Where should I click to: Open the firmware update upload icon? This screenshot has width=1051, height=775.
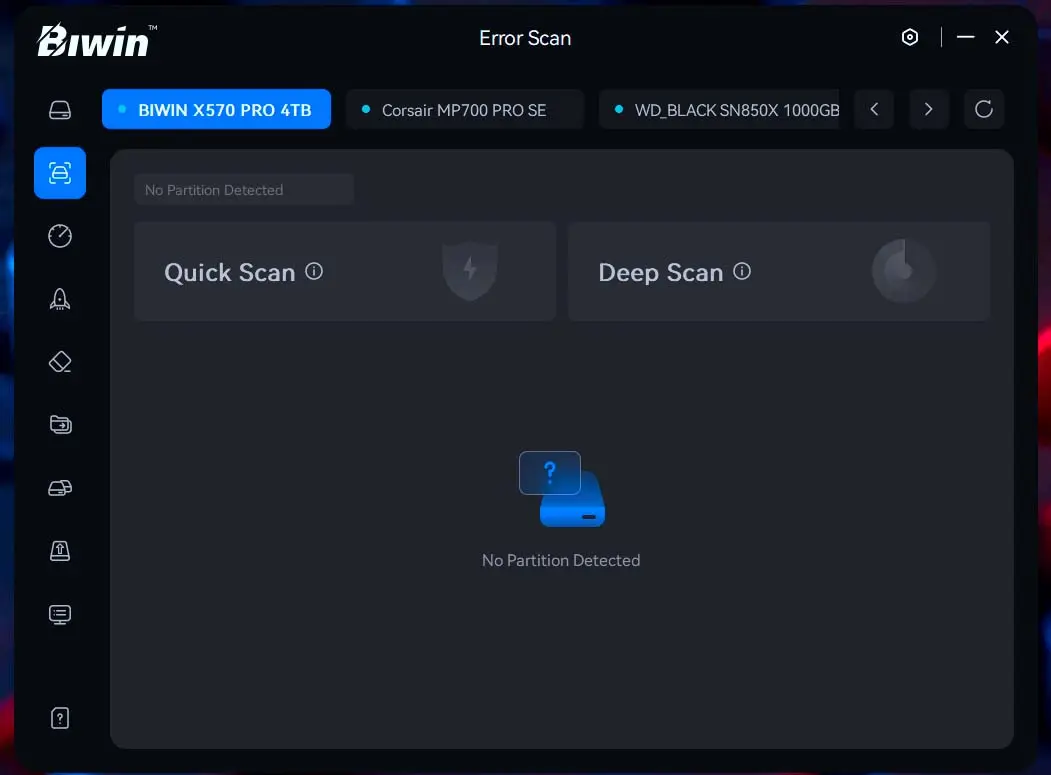pyautogui.click(x=60, y=551)
